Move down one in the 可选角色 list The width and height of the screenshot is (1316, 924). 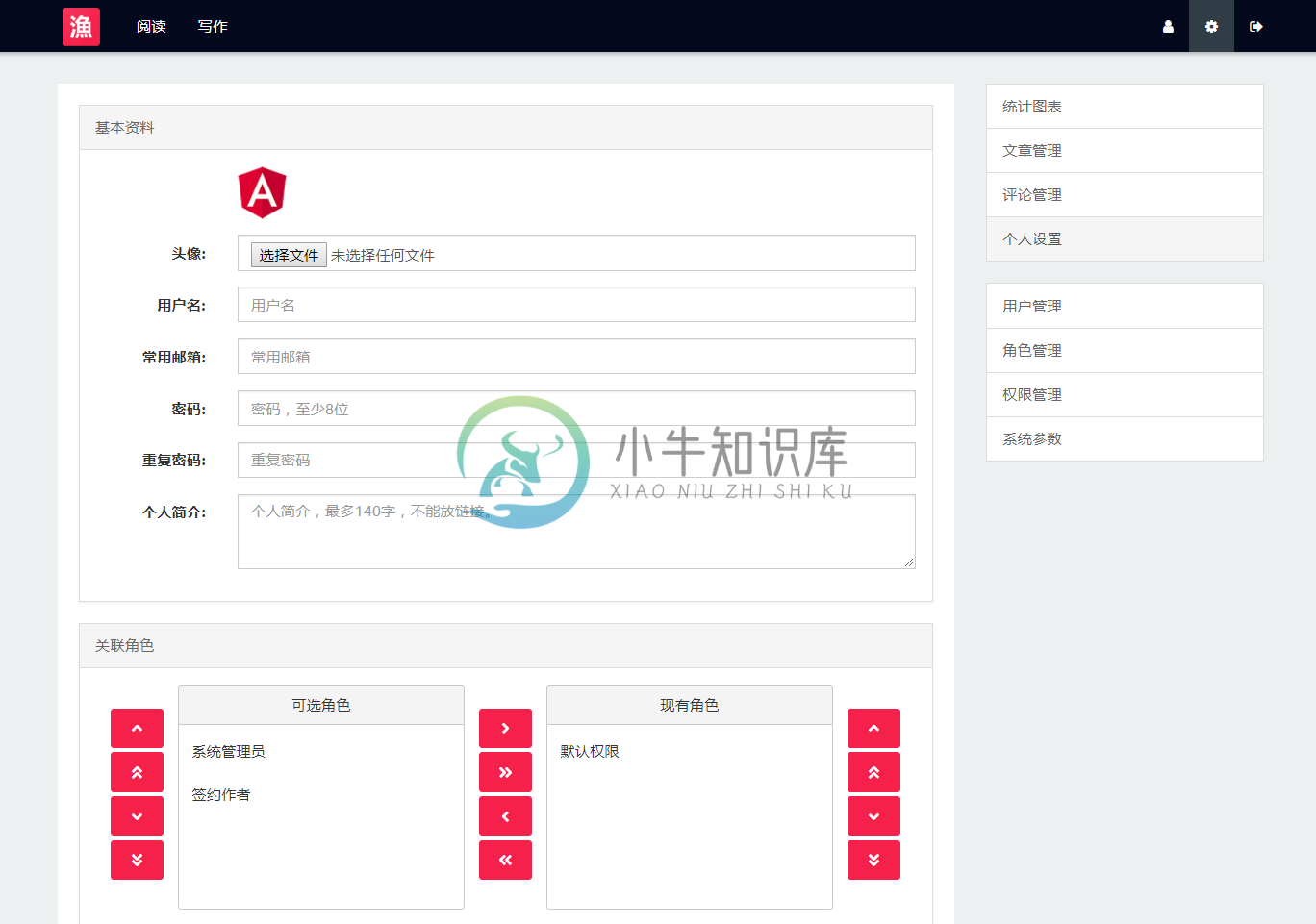coord(137,816)
